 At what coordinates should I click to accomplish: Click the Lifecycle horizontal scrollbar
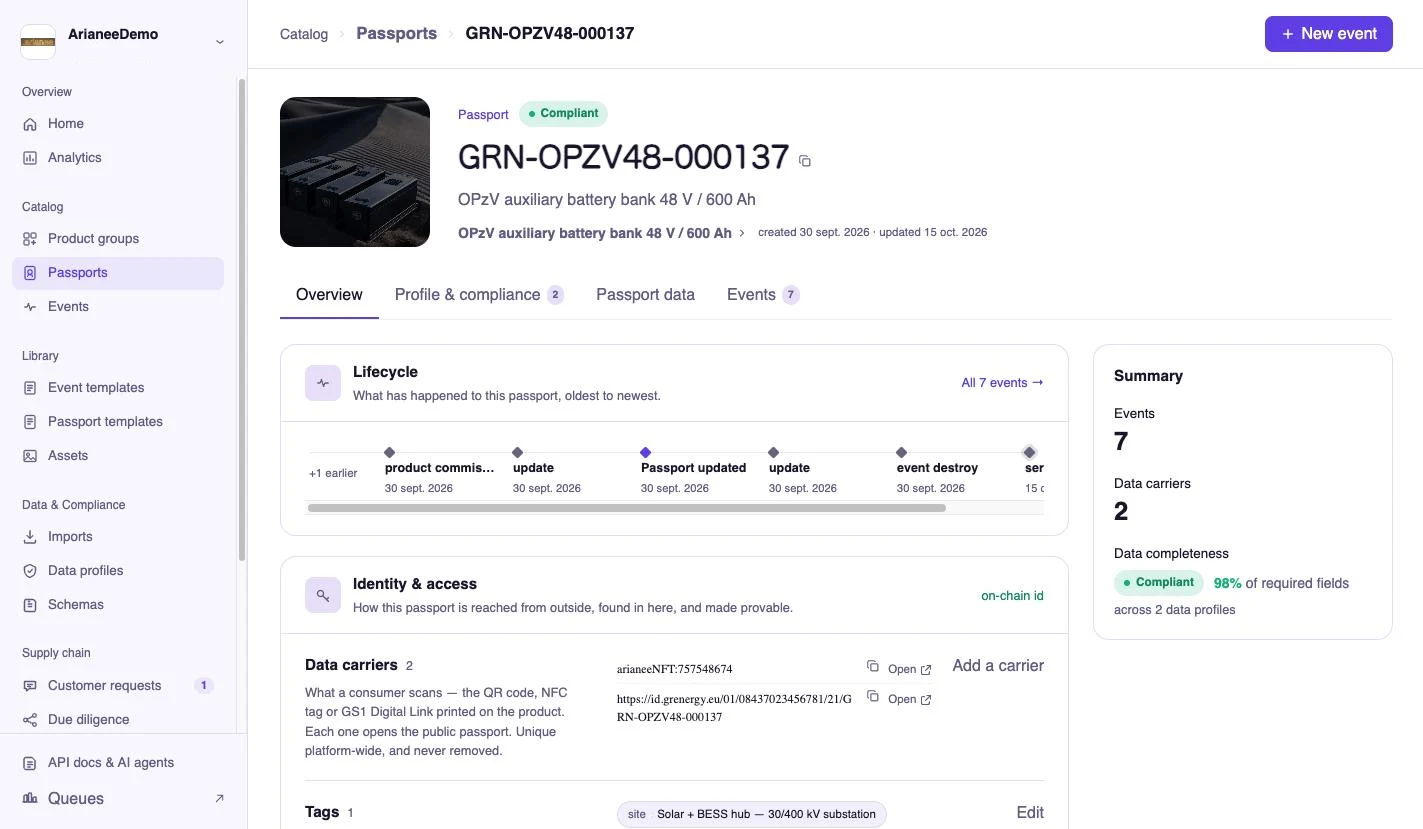pos(626,508)
